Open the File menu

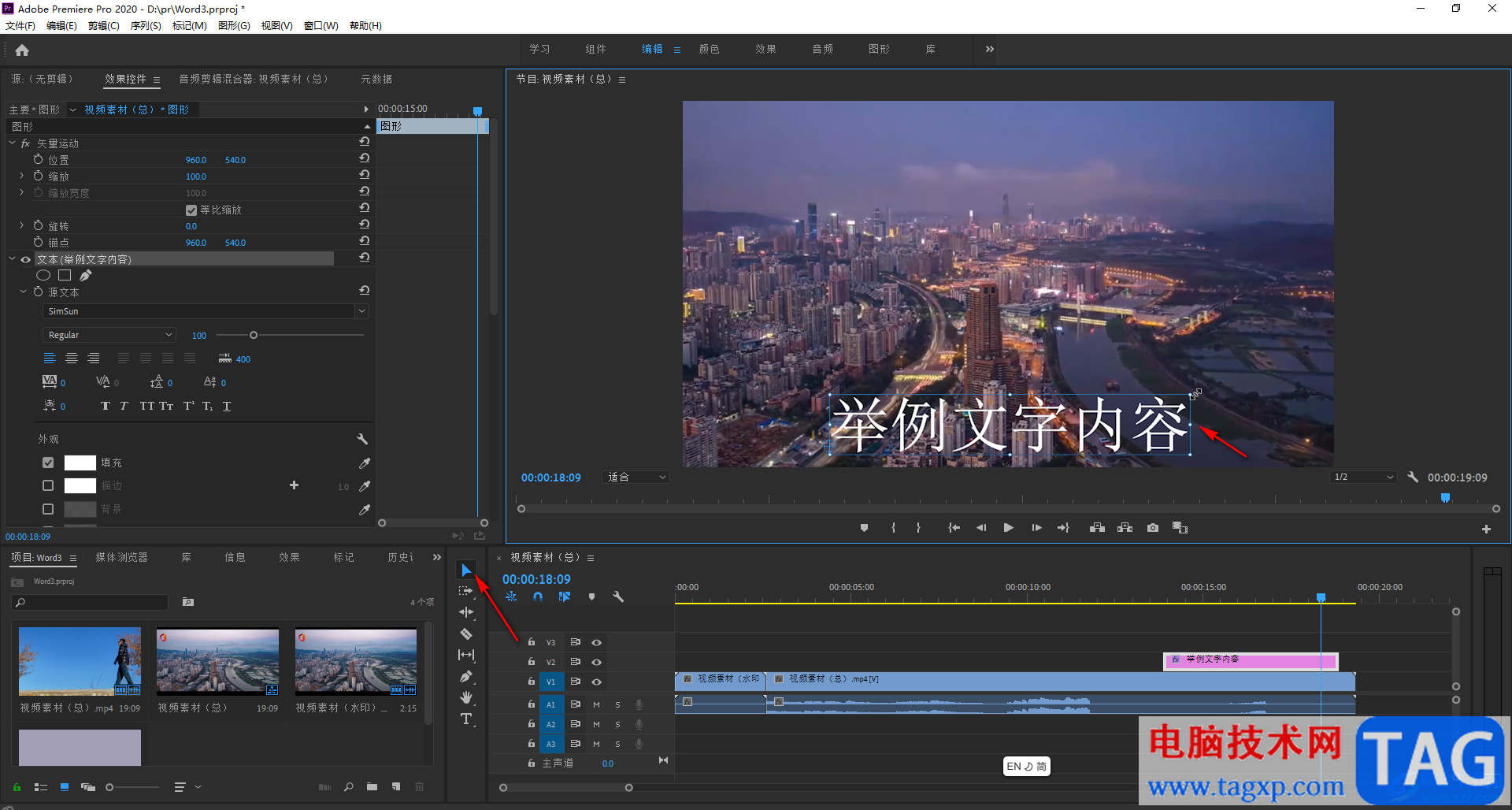click(x=20, y=26)
